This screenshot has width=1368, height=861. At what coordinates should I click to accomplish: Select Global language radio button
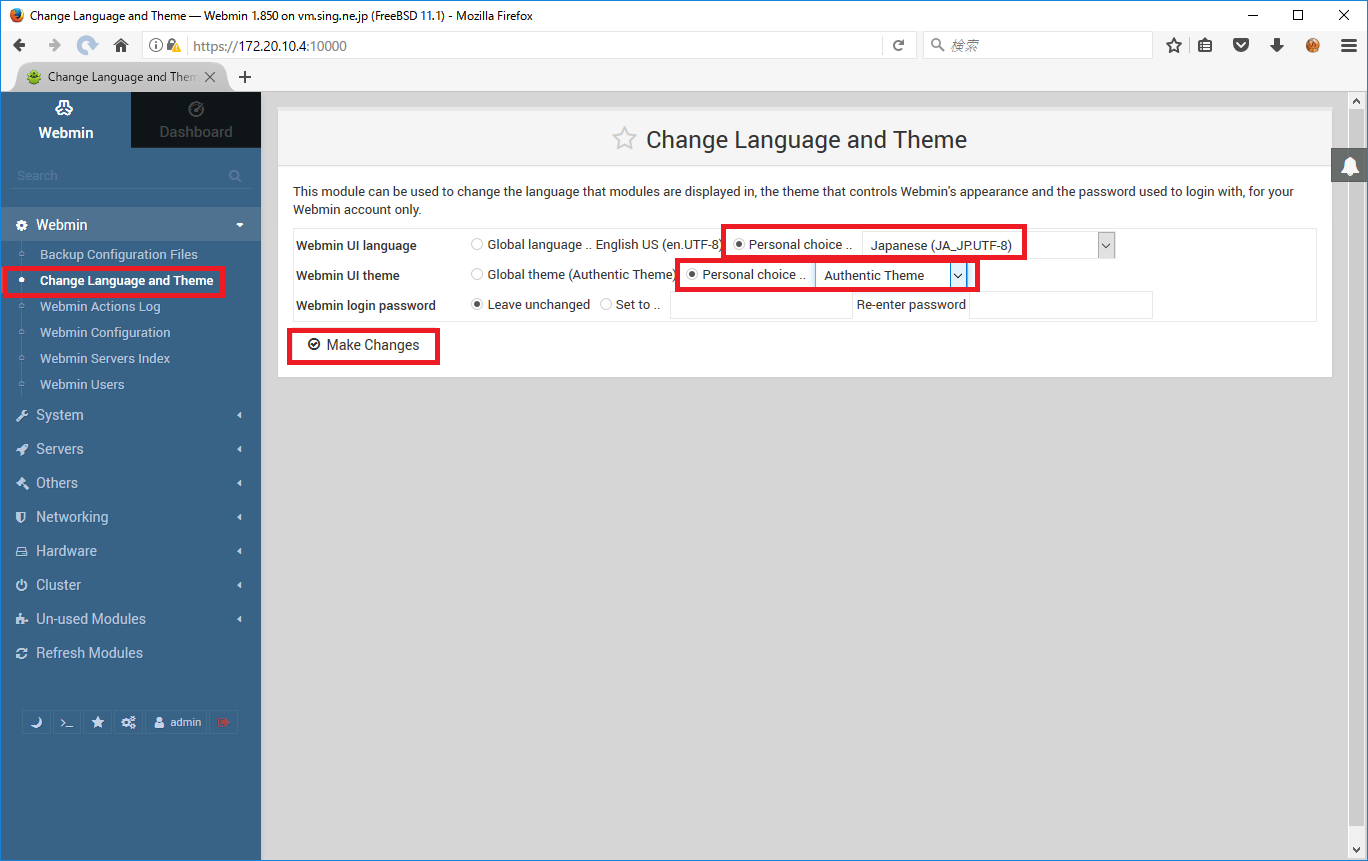(477, 244)
